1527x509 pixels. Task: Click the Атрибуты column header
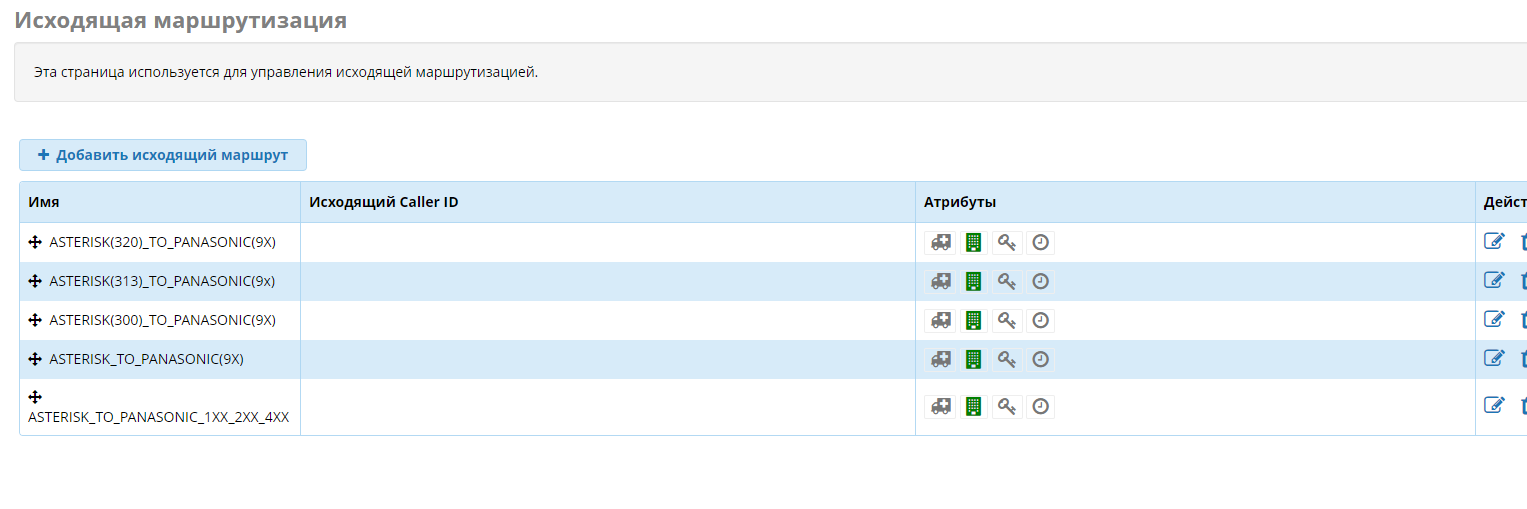[960, 202]
